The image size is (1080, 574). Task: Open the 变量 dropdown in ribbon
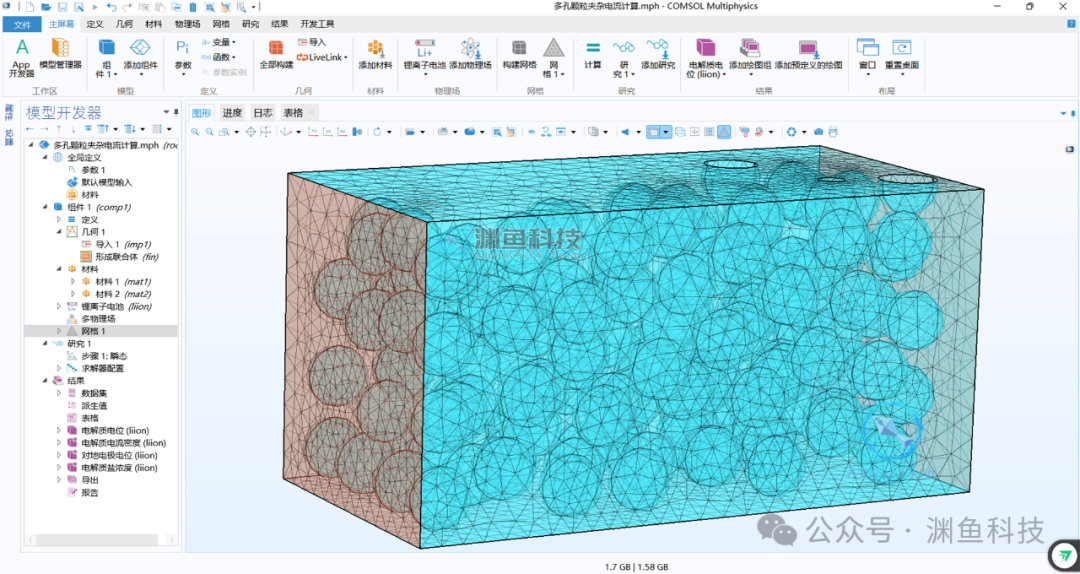(x=218, y=42)
